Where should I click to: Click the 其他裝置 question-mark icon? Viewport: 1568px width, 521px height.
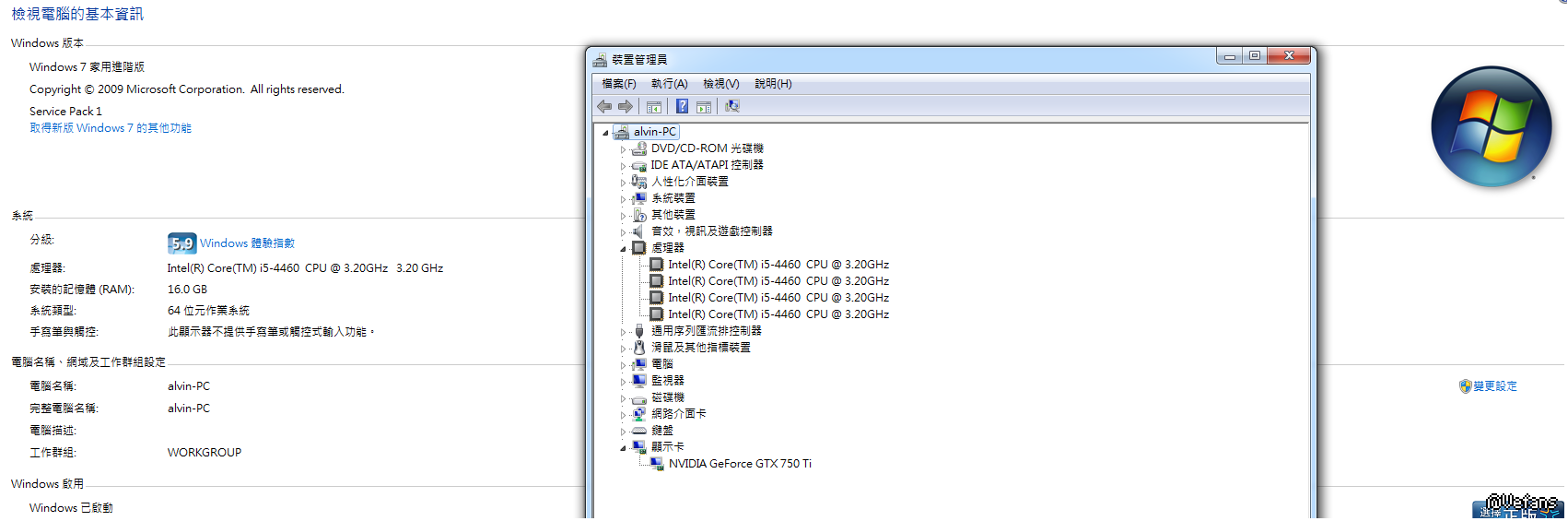pyautogui.click(x=639, y=215)
